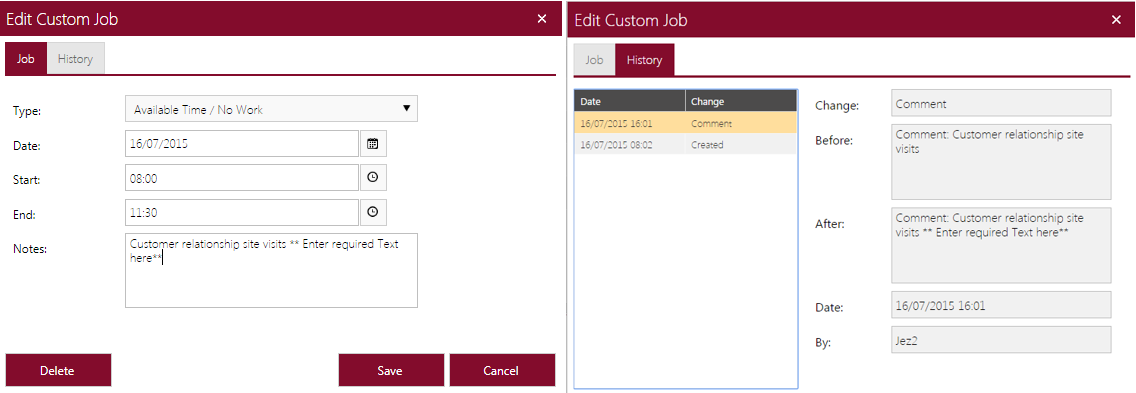This screenshot has width=1136, height=393.
Task: Open the clock picker for Start time
Action: tap(373, 178)
